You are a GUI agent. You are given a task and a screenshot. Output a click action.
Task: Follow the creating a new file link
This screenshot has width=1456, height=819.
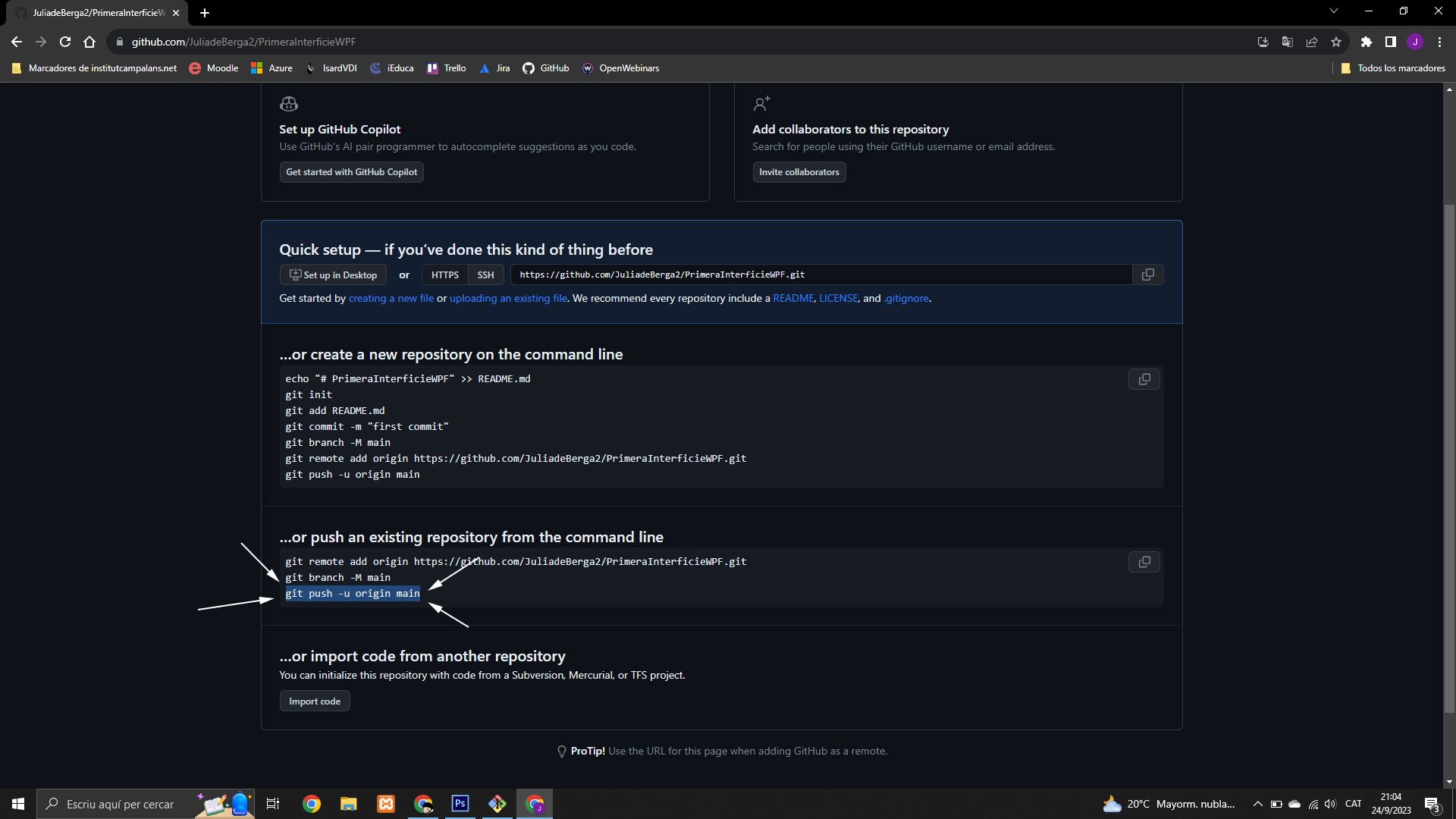coord(391,299)
